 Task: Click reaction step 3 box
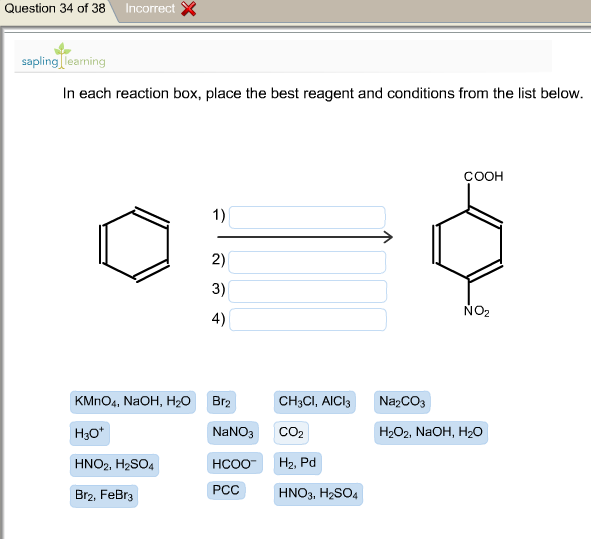point(308,291)
